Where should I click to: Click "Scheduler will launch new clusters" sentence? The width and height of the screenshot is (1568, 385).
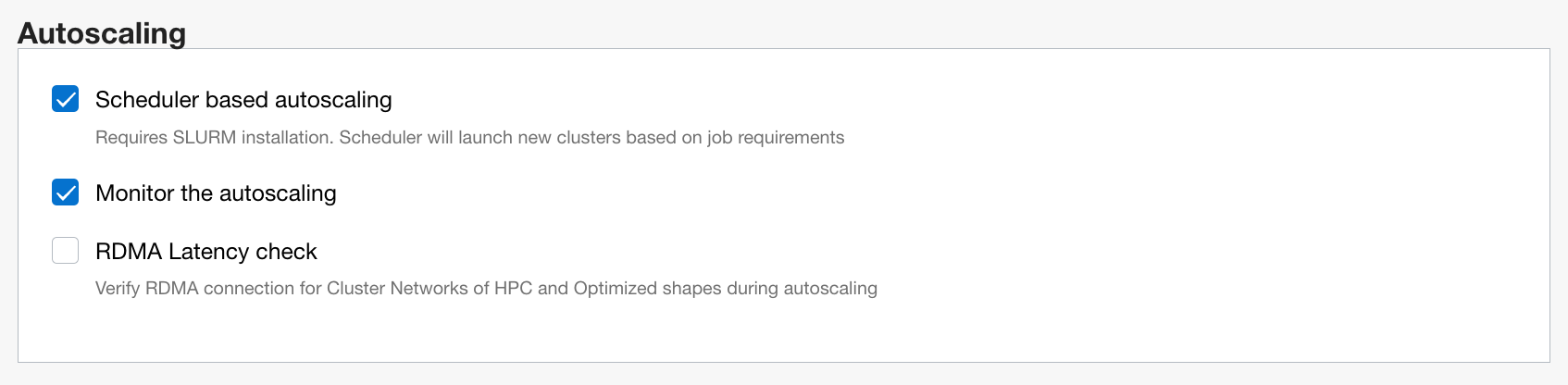[x=480, y=138]
